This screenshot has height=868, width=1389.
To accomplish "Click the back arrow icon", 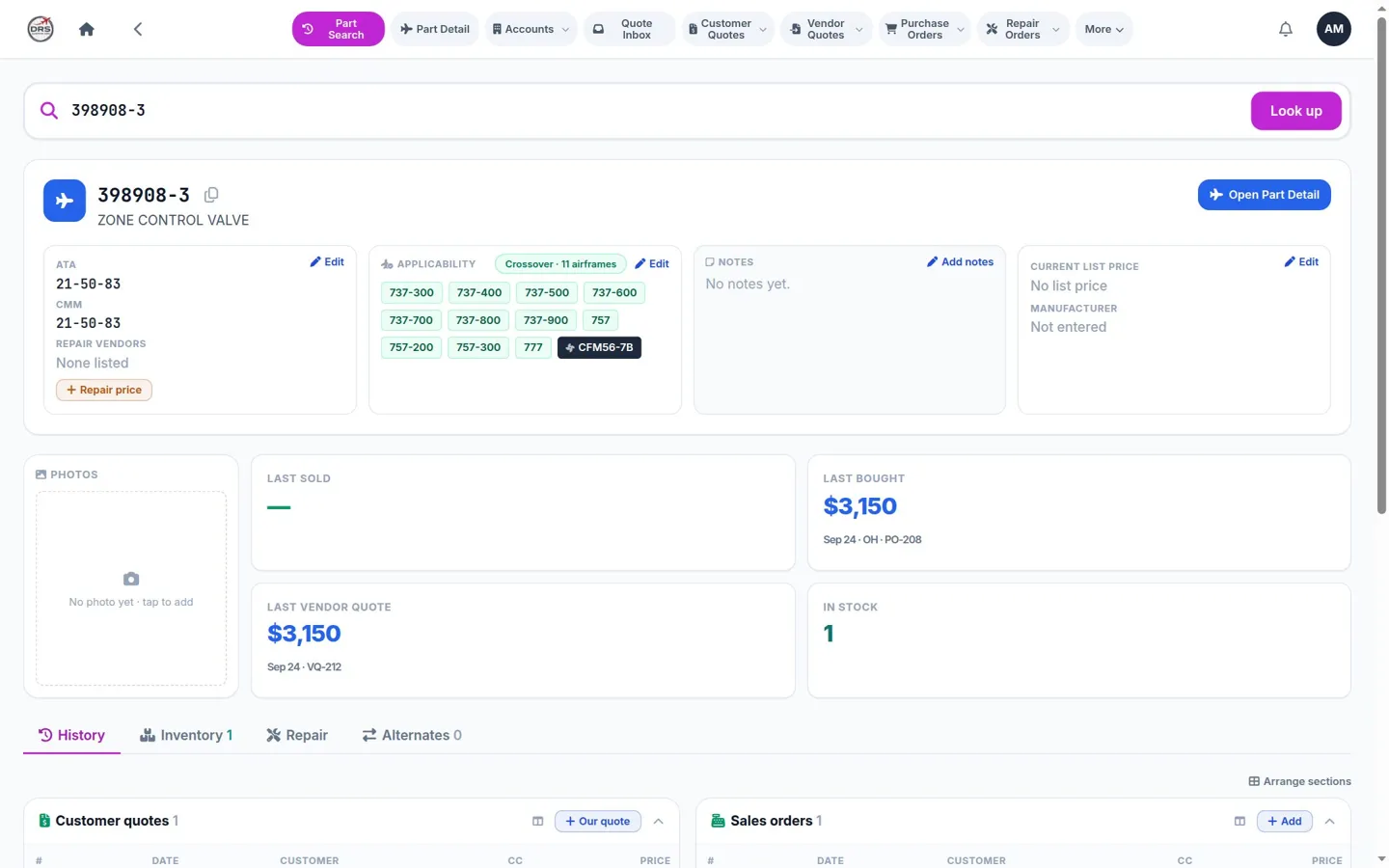I will click(x=138, y=29).
